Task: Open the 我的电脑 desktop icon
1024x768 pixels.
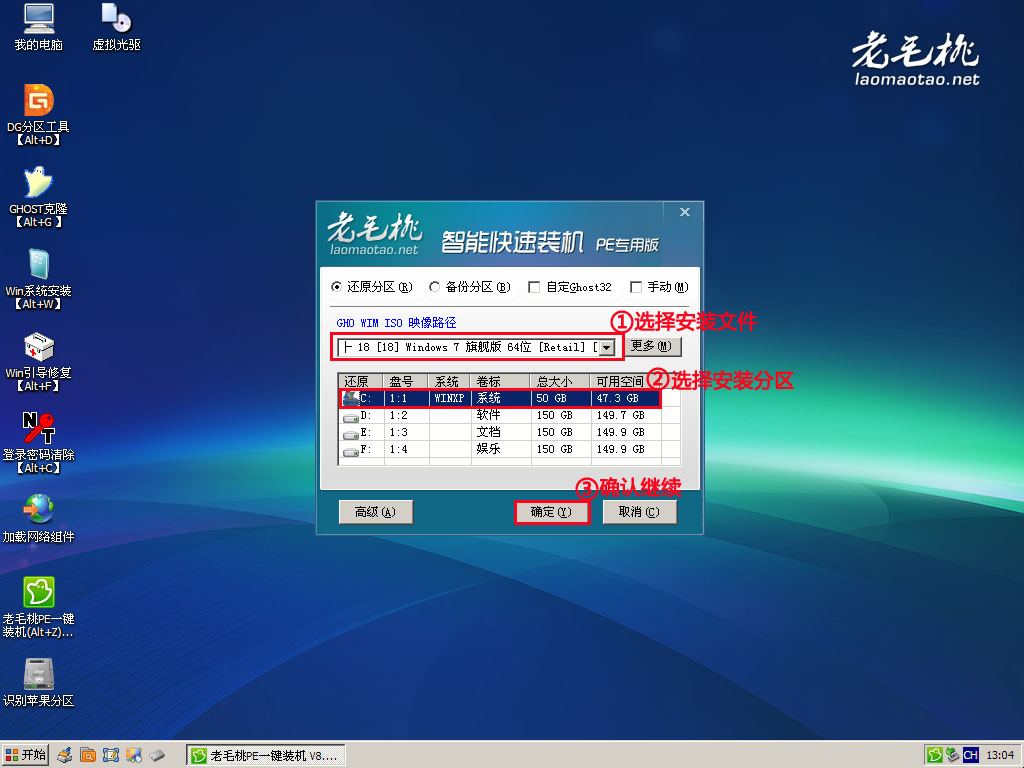Action: (x=39, y=27)
